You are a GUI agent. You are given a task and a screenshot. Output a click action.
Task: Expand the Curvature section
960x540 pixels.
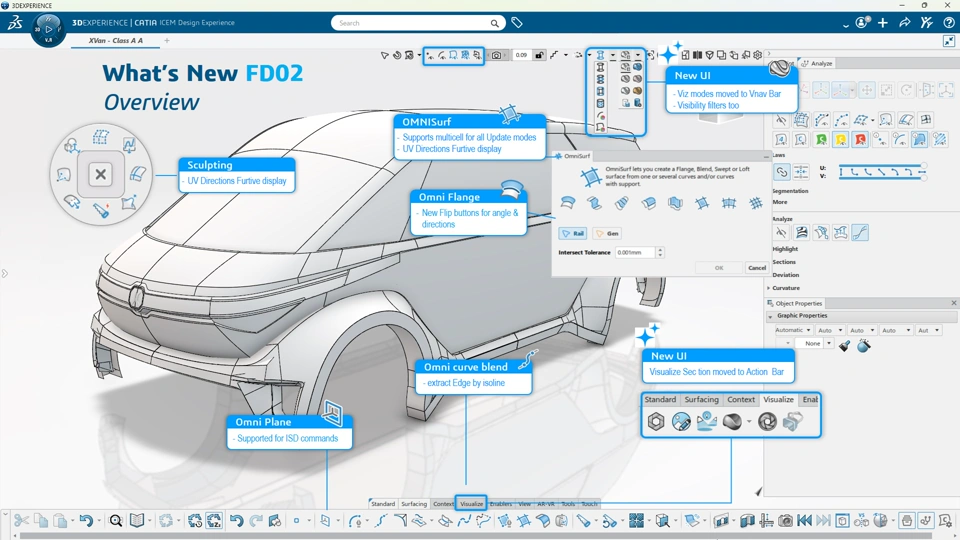tap(769, 288)
